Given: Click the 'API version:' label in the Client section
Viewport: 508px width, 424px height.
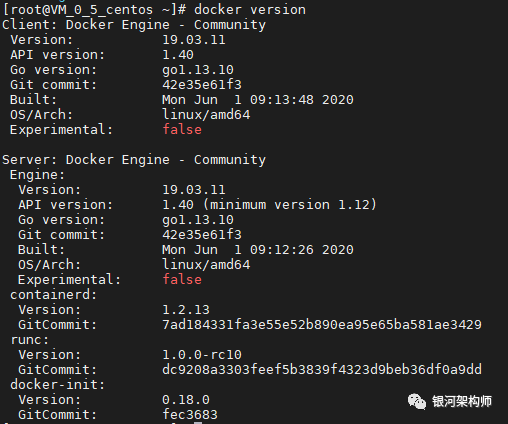Looking at the screenshot, I should pos(57,55).
